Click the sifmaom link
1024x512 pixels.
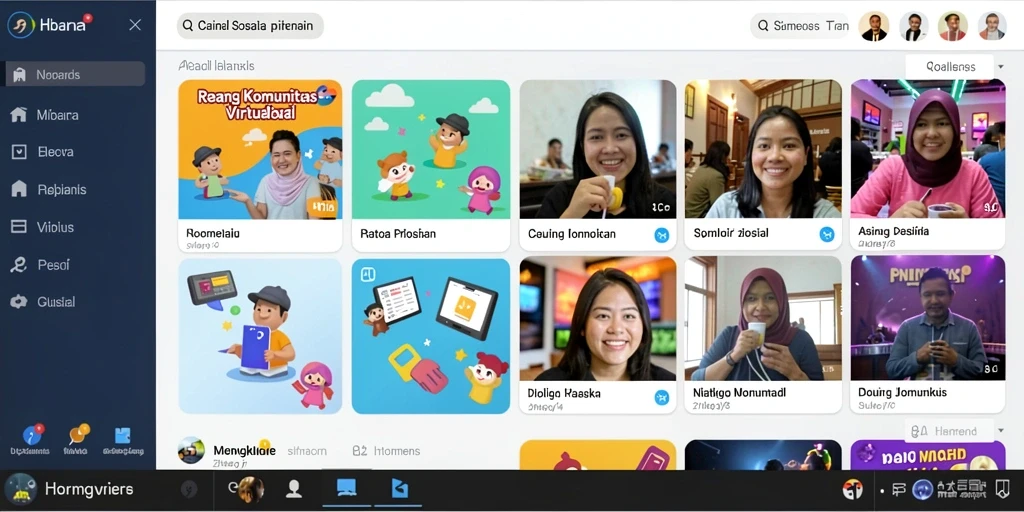coord(307,451)
